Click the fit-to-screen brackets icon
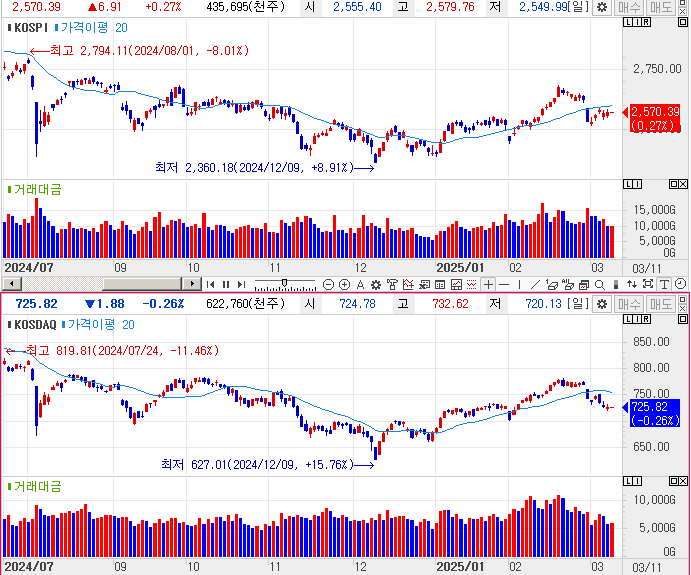Viewport: 691px width, 575px height. pos(648,284)
